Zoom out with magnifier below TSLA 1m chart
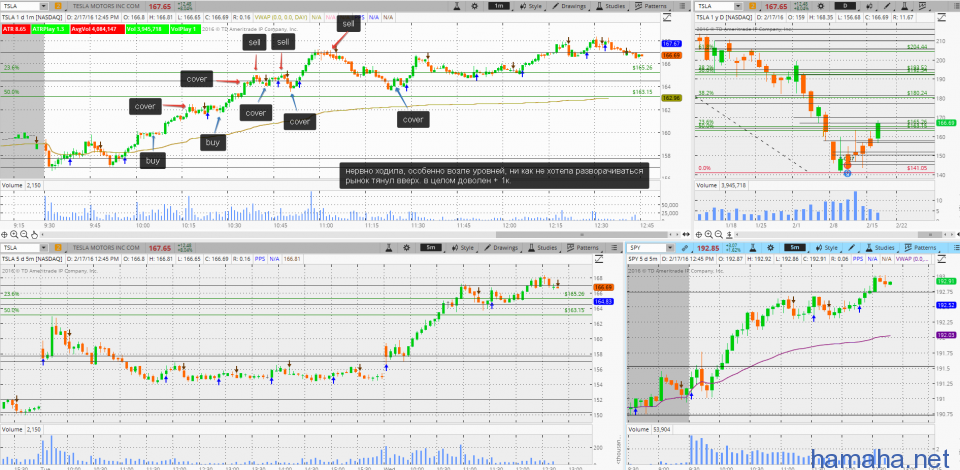The image size is (960, 470). coord(24,234)
